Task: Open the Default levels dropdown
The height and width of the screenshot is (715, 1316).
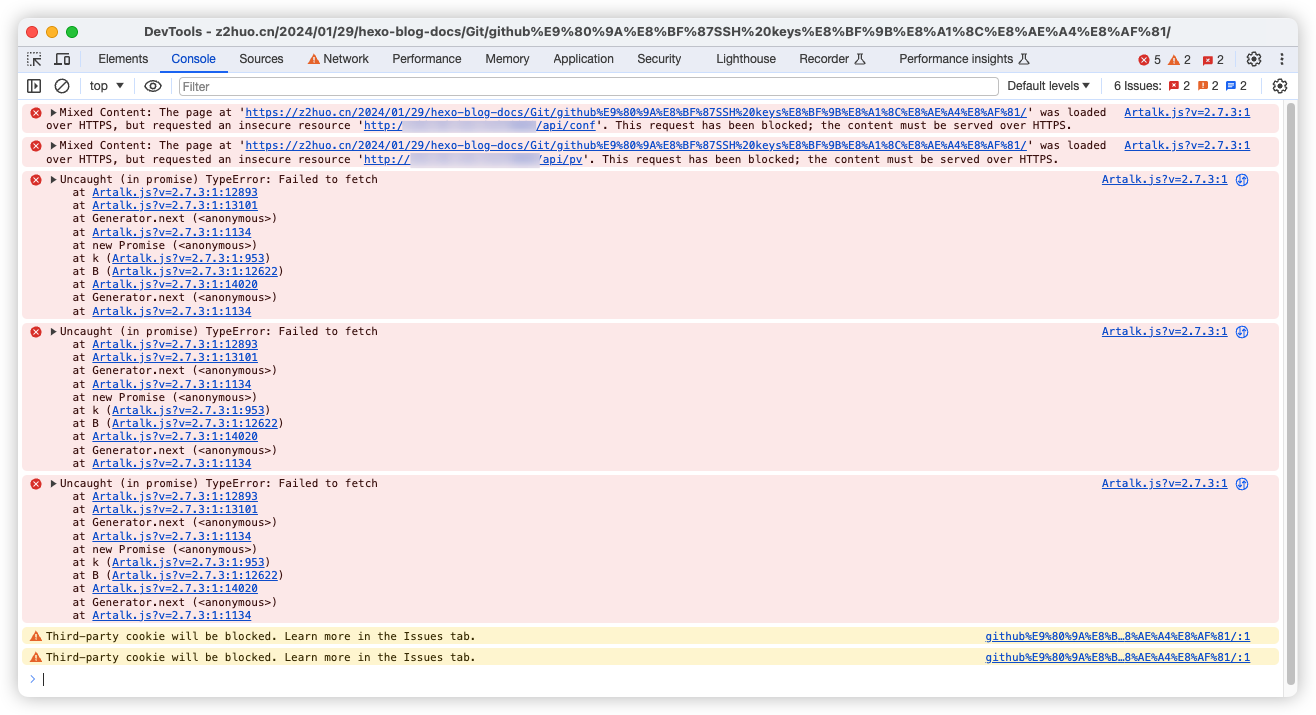Action: [x=1048, y=86]
